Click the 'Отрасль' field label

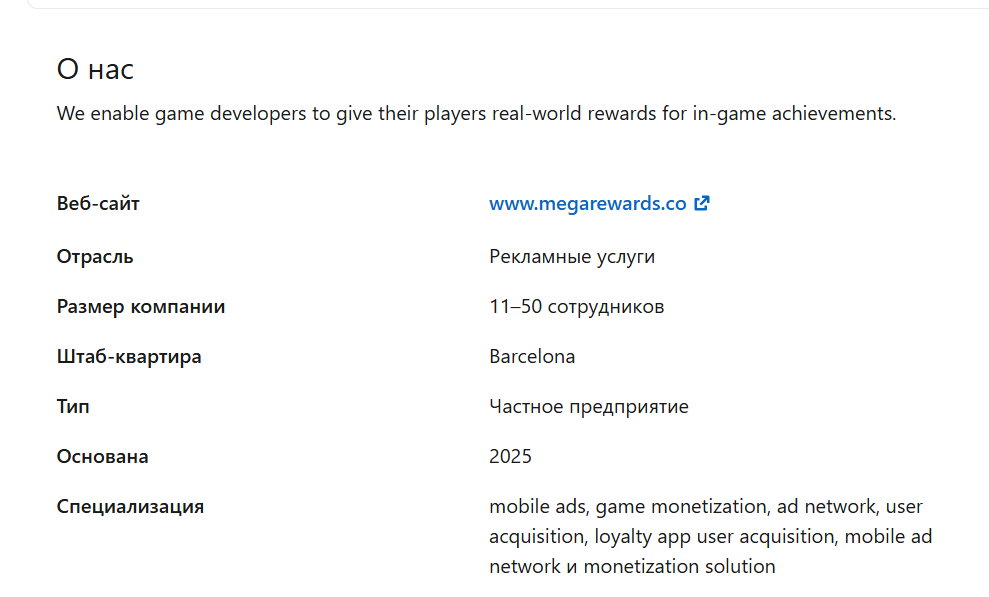[95, 257]
